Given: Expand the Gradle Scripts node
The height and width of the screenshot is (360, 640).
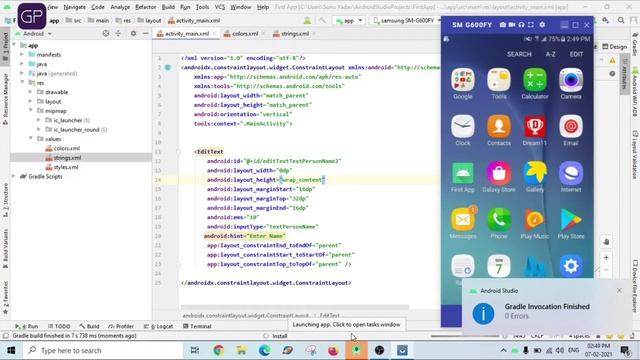Looking at the screenshot, I should 13,176.
